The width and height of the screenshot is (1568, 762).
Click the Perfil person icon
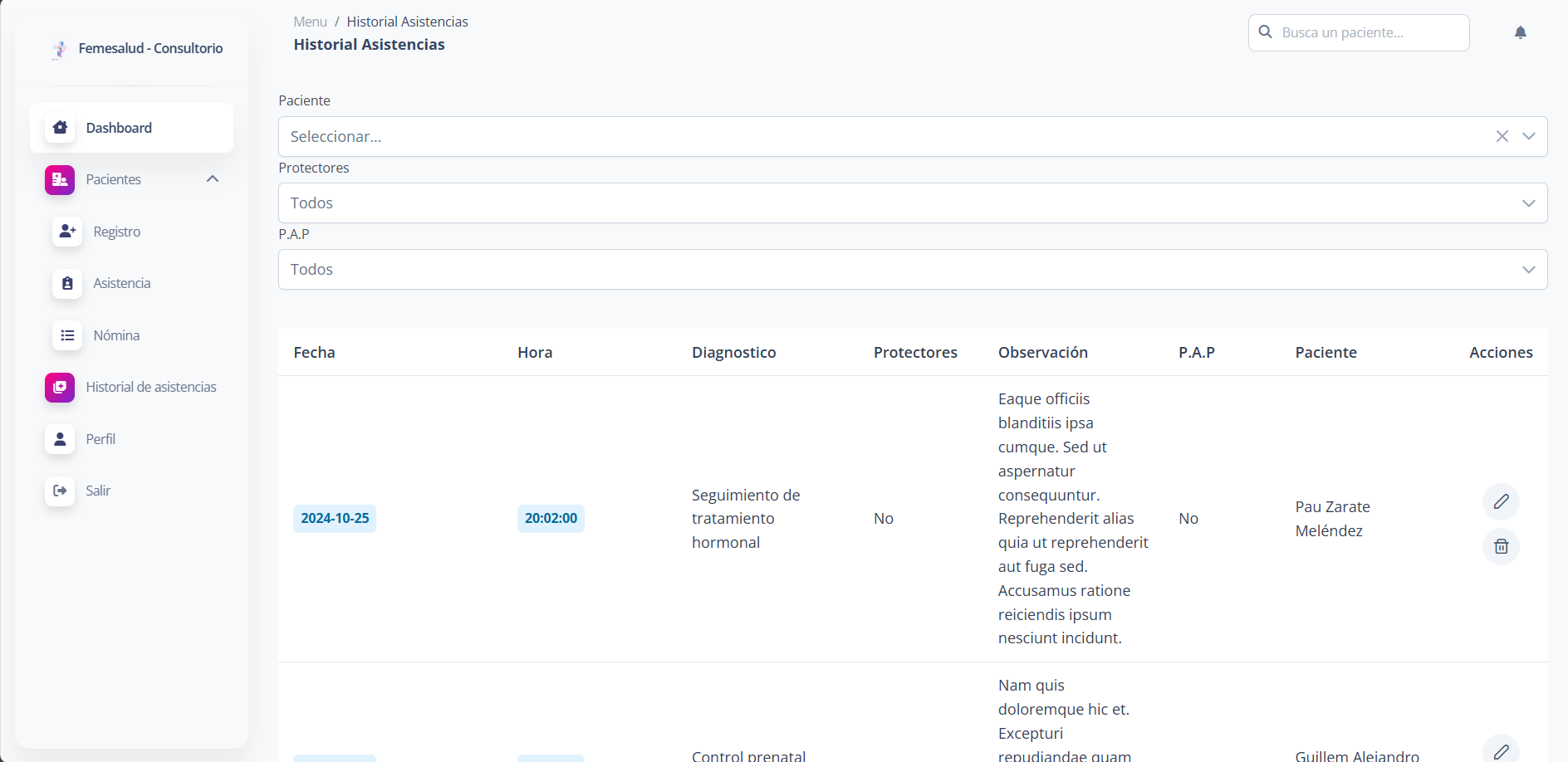click(60, 439)
